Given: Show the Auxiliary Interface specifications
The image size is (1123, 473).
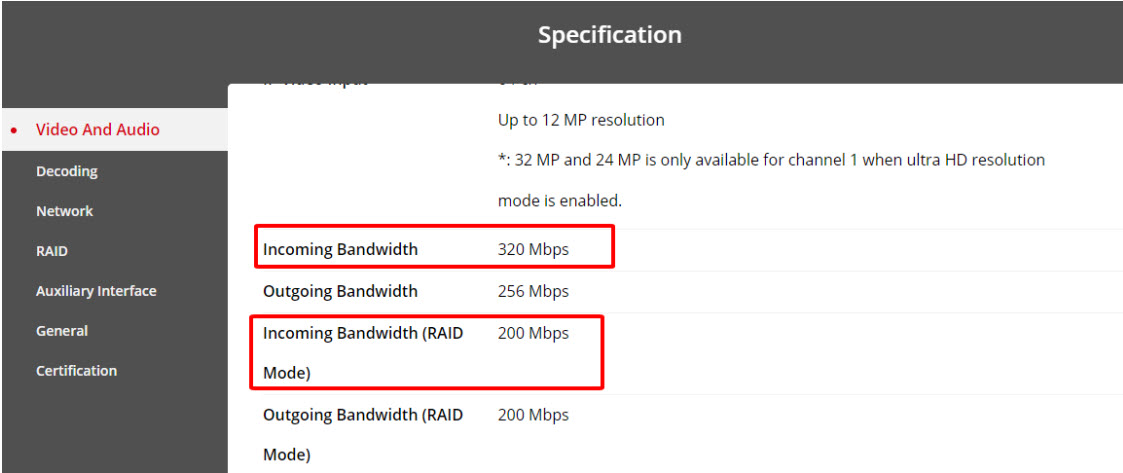Looking at the screenshot, I should (x=96, y=291).
